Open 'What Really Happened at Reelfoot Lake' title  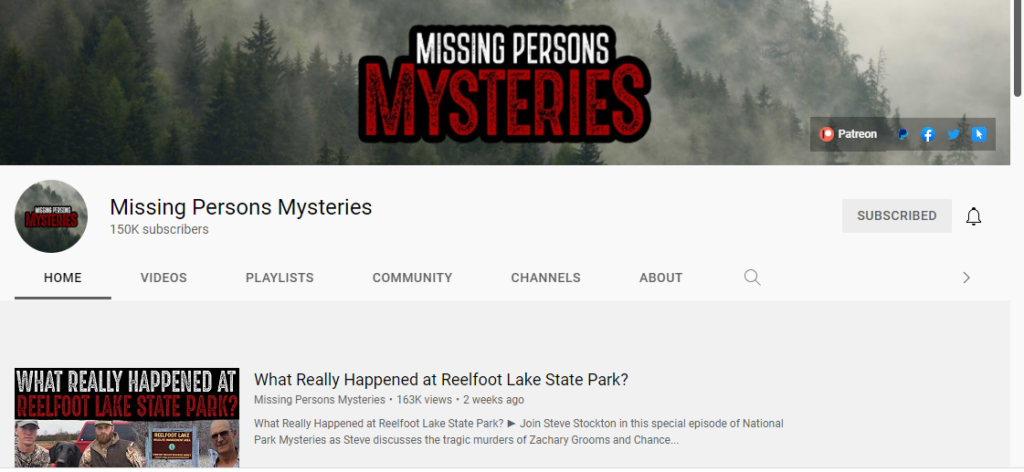(x=441, y=379)
